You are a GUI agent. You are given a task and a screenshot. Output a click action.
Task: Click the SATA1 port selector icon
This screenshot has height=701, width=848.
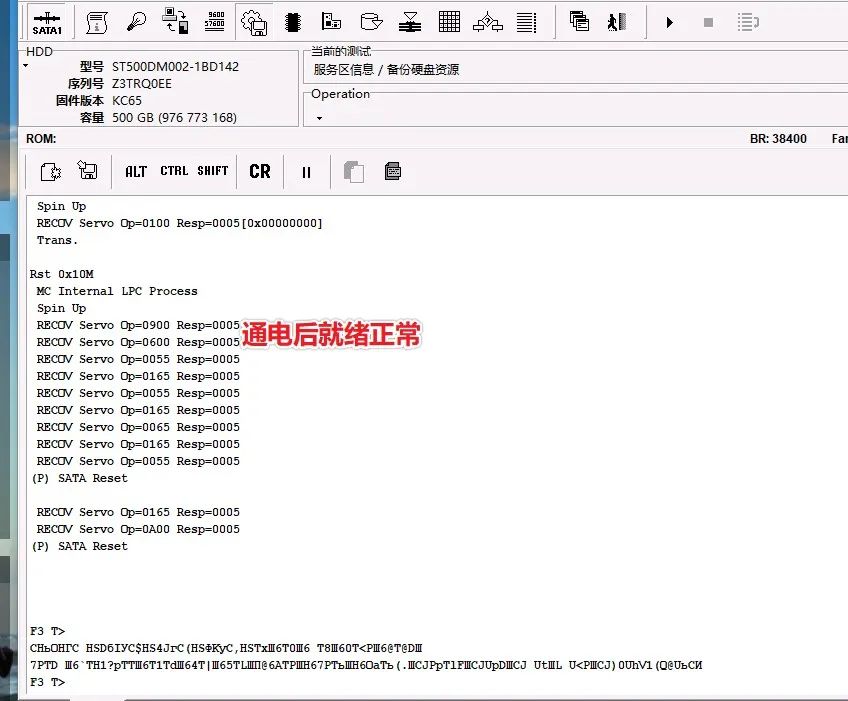(47, 22)
